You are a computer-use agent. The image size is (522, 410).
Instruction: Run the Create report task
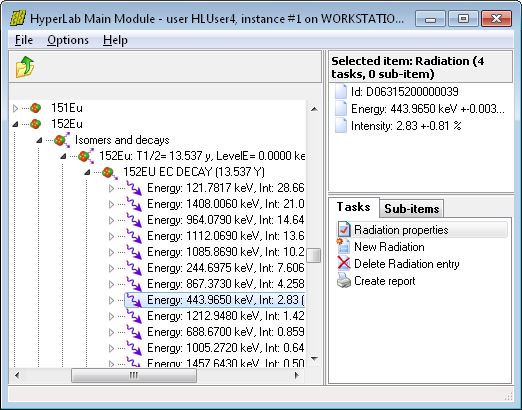pos(385,281)
